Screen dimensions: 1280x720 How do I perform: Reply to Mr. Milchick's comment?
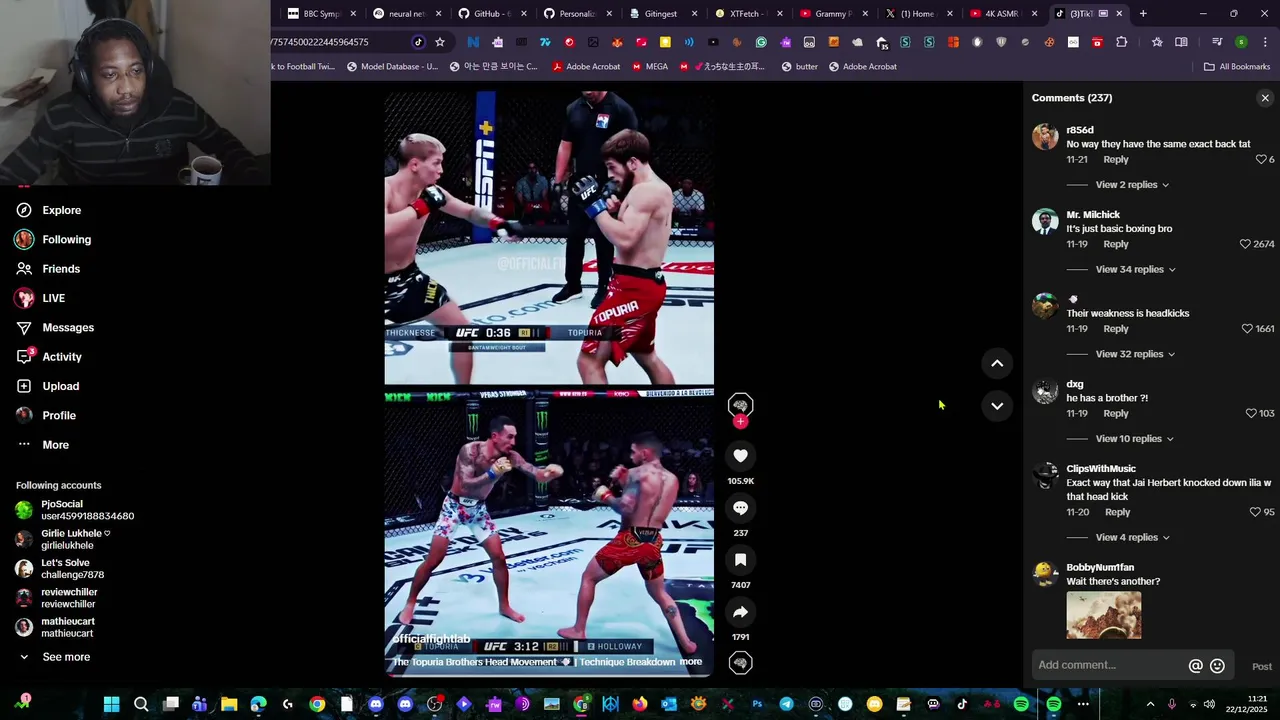[1116, 244]
